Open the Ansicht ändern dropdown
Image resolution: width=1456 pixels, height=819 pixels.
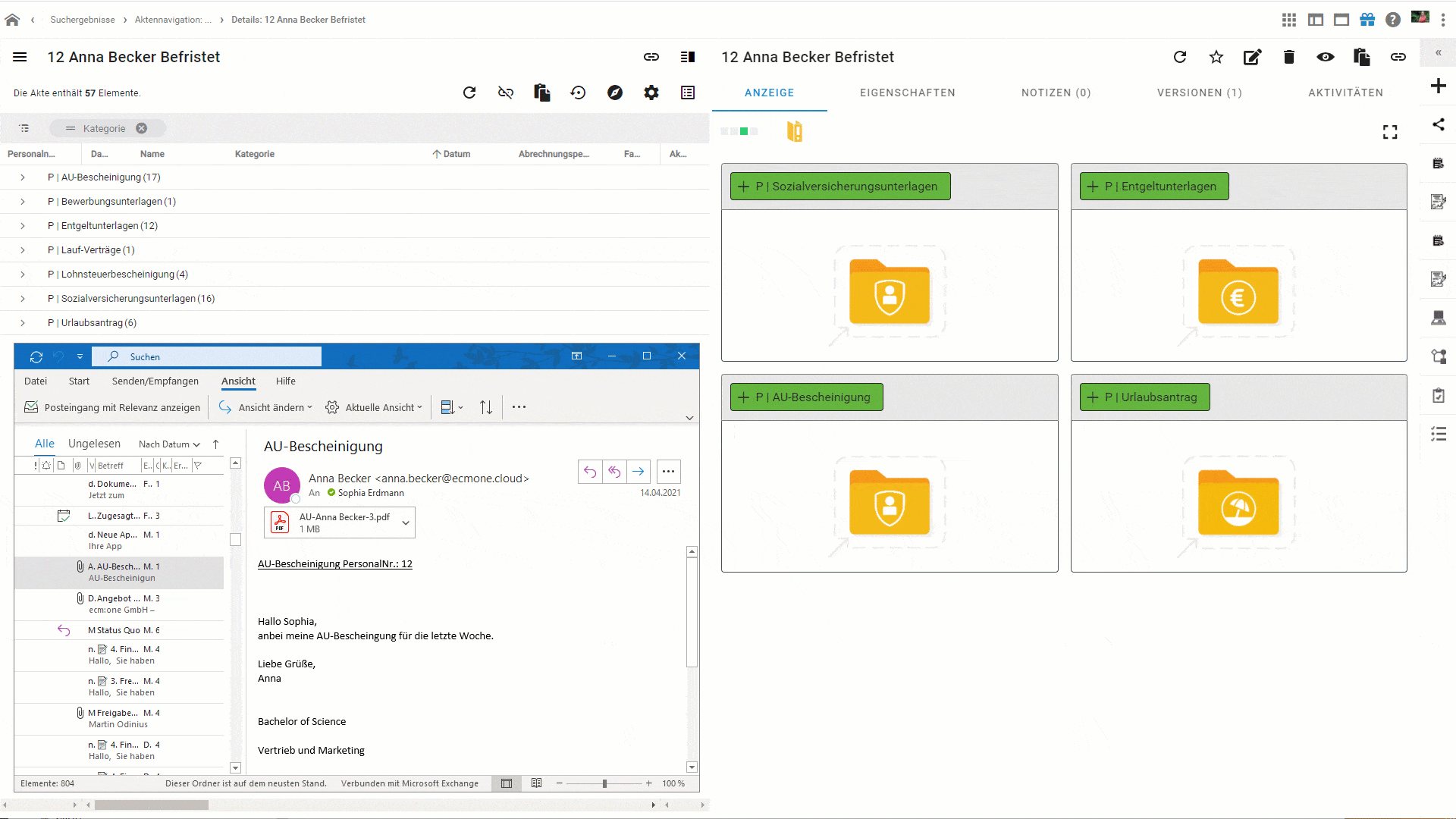pyautogui.click(x=265, y=407)
